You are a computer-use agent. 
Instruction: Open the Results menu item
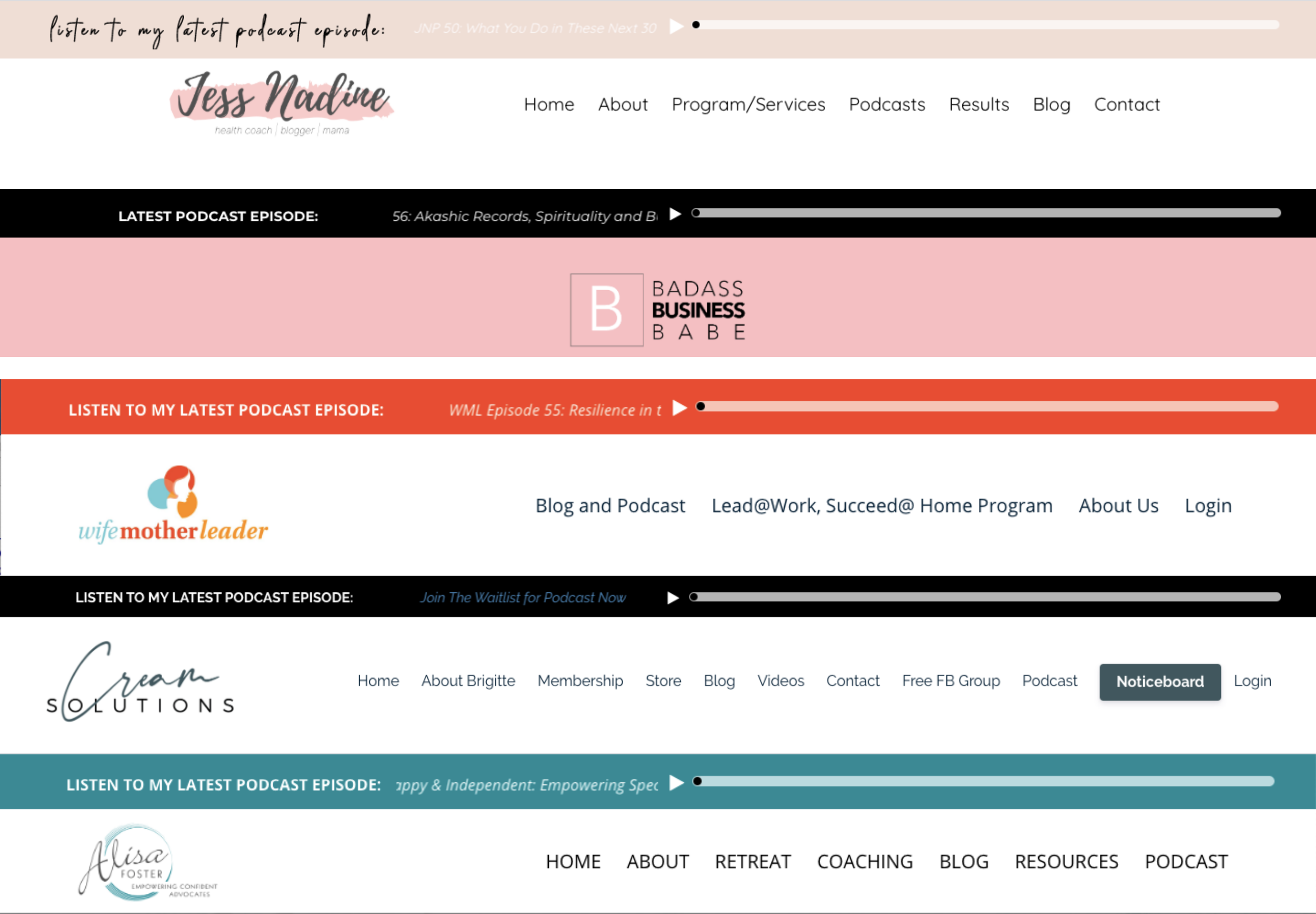pos(979,105)
